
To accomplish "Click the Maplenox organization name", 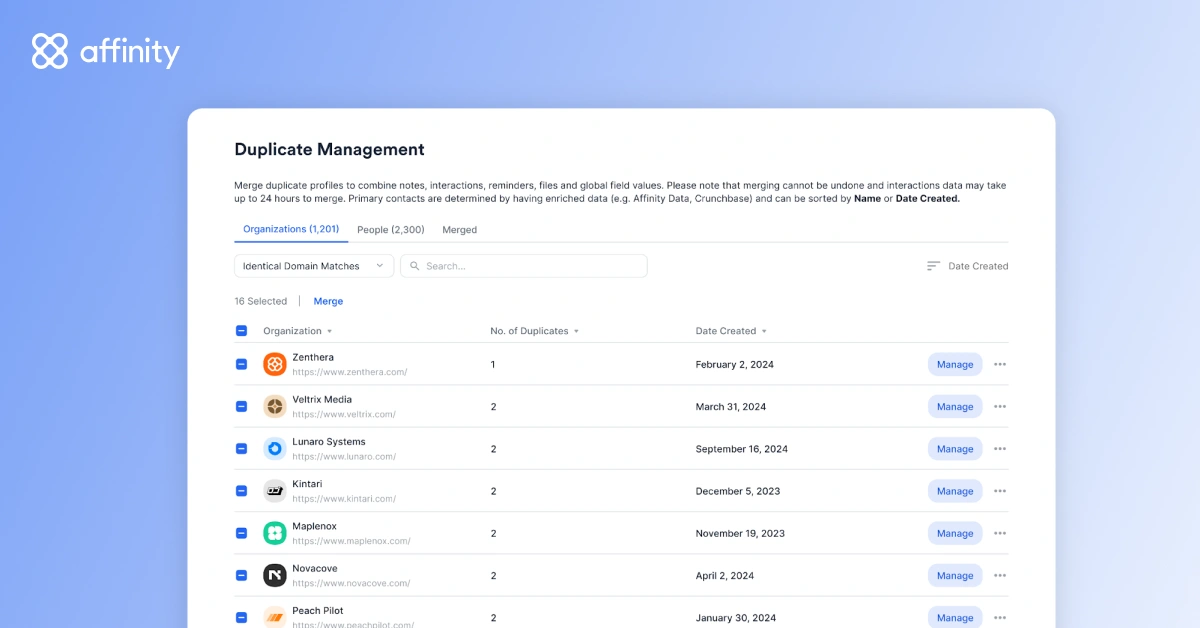I will coord(314,526).
